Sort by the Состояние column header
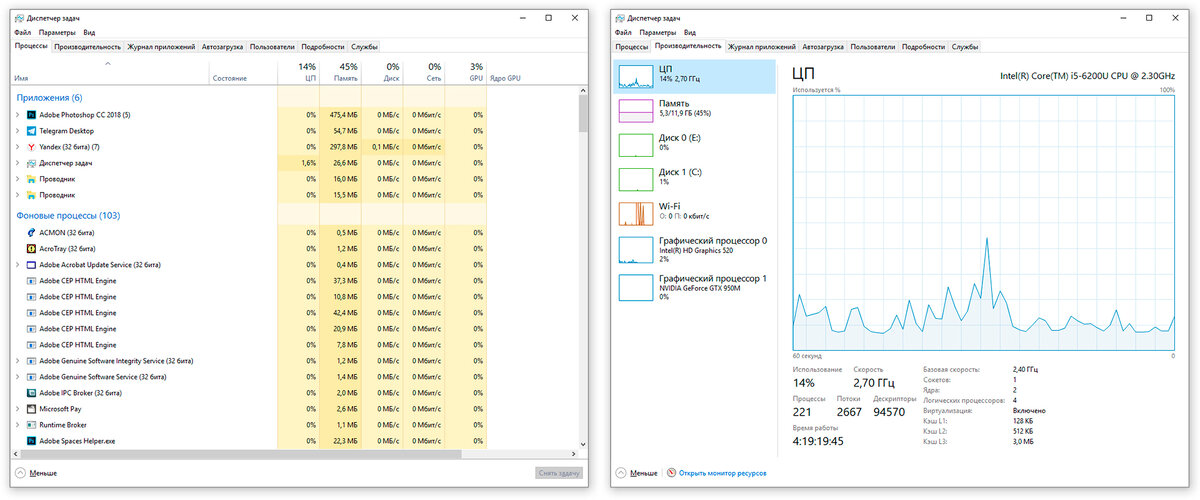The width and height of the screenshot is (1200, 500). pos(242,72)
